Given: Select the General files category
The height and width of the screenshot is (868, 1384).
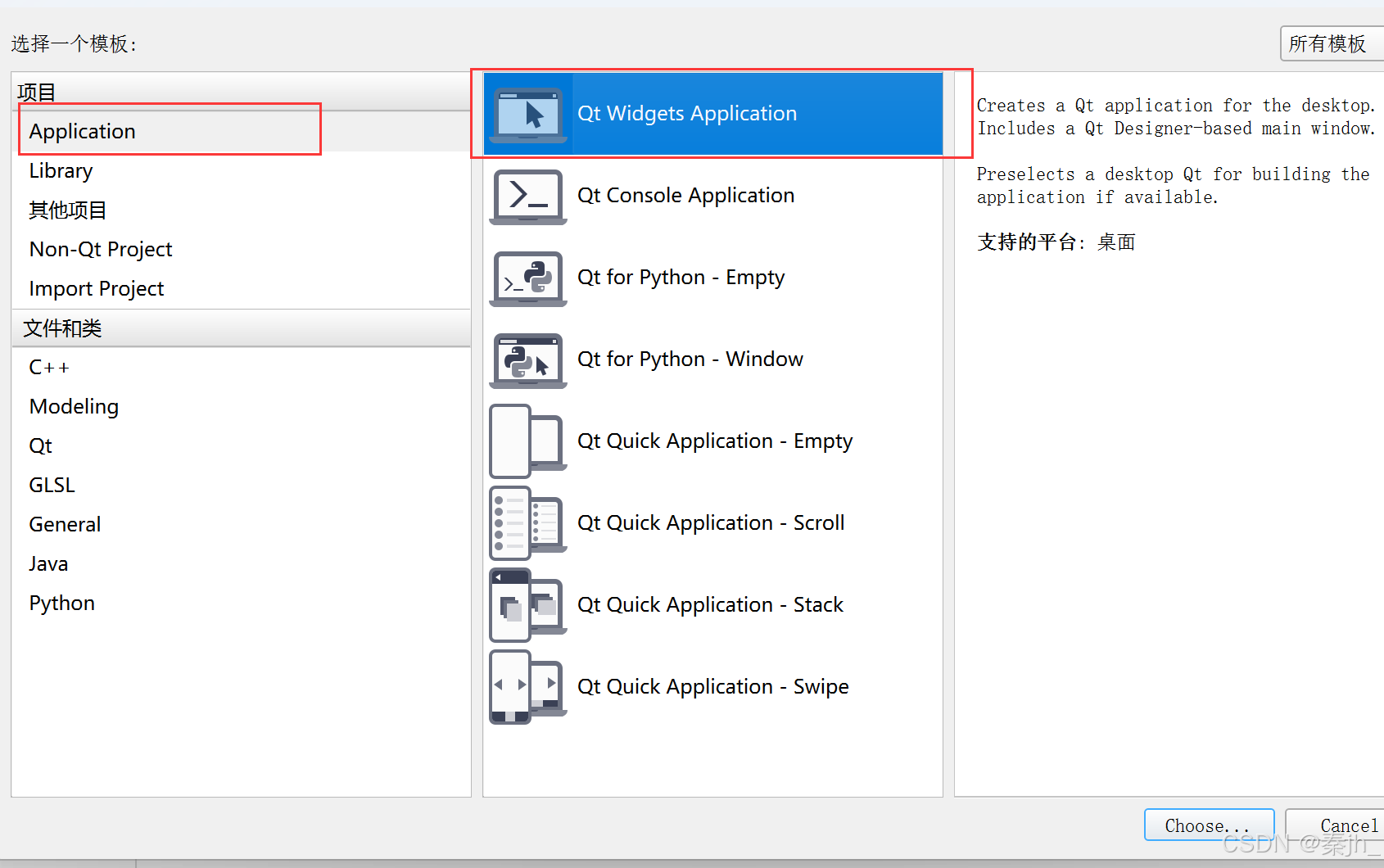Looking at the screenshot, I should pyautogui.click(x=242, y=524).
